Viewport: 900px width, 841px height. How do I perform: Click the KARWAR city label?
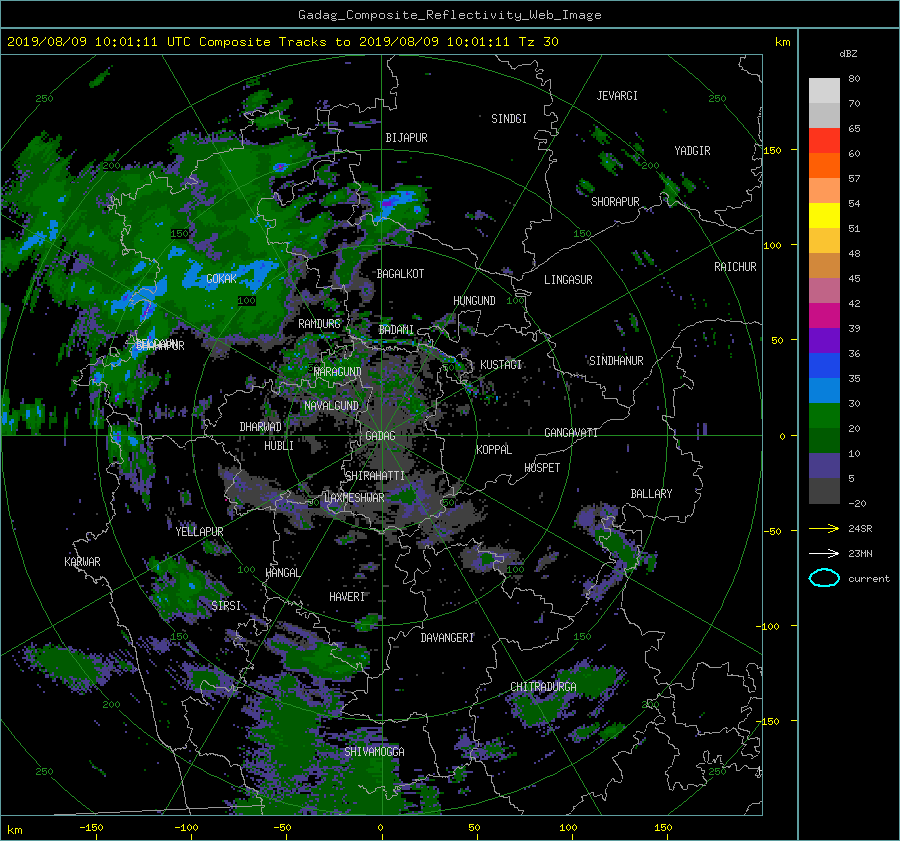click(x=82, y=562)
